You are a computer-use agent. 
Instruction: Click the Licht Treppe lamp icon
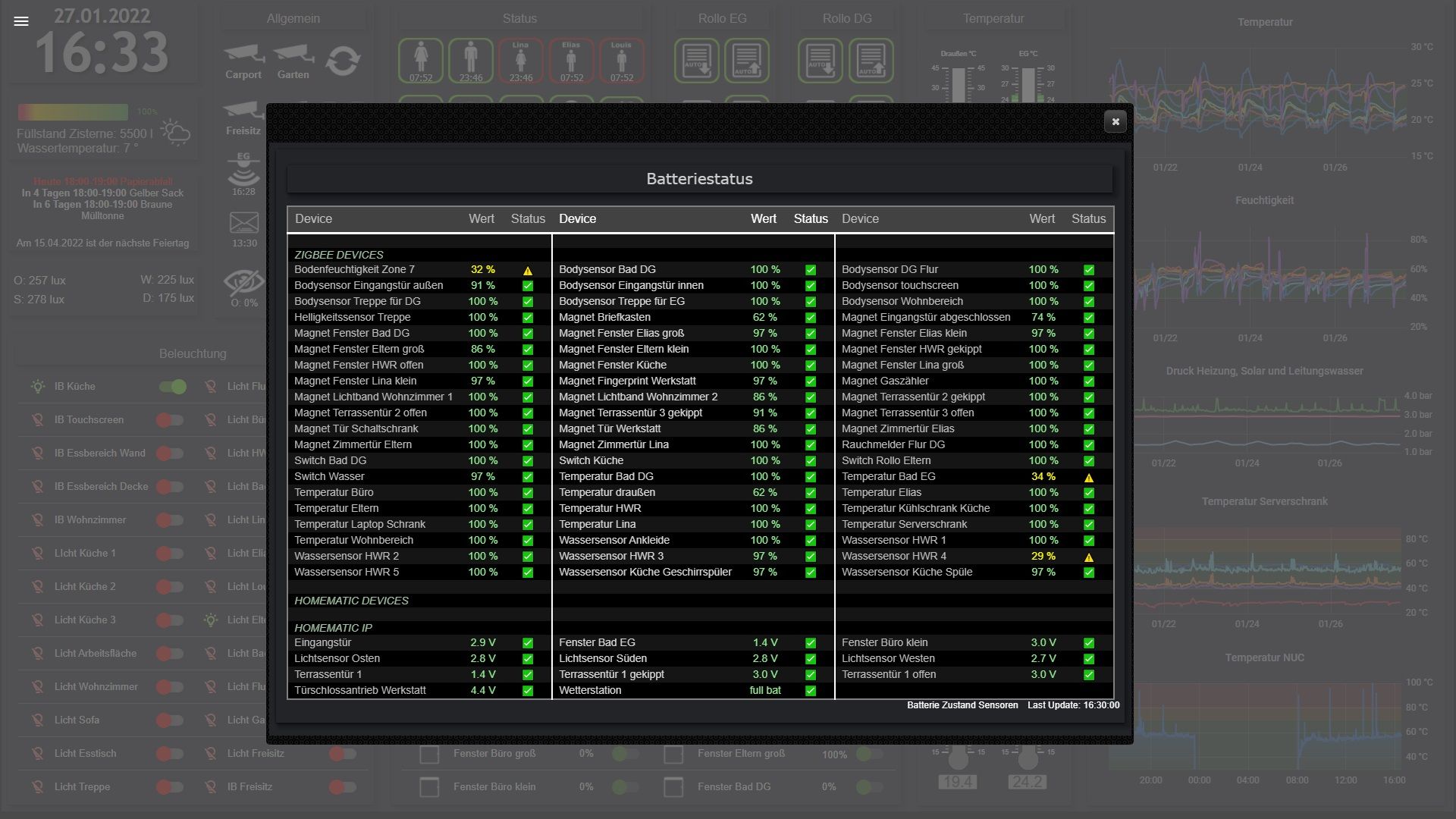point(37,787)
